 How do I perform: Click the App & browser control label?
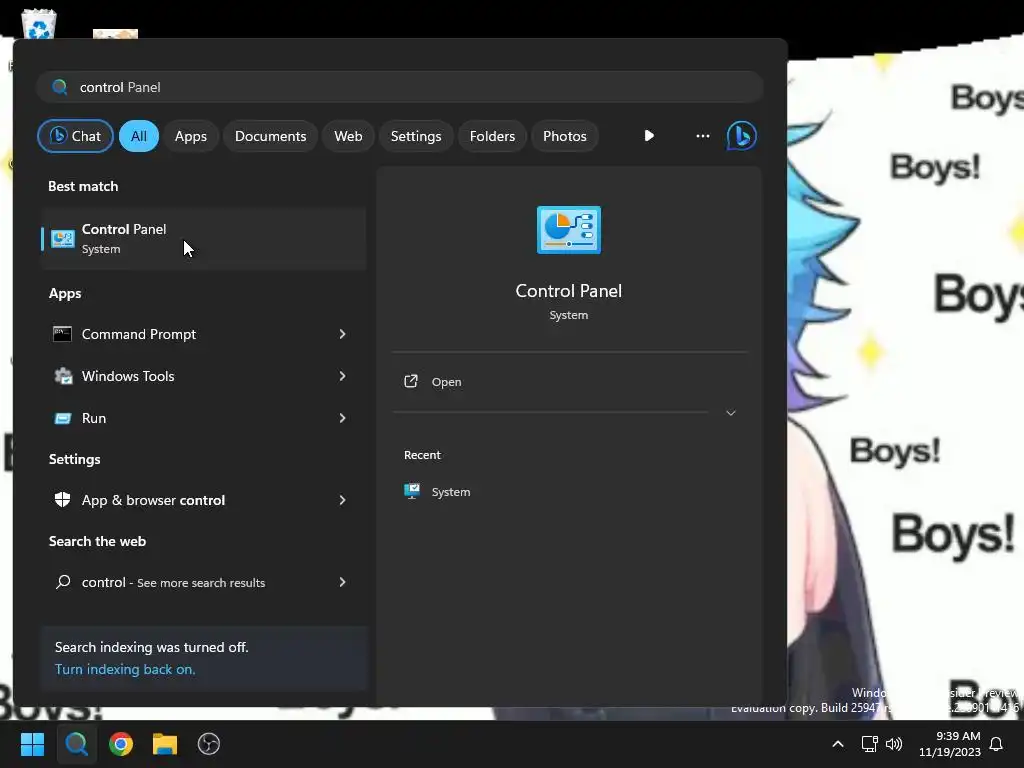coord(153,500)
